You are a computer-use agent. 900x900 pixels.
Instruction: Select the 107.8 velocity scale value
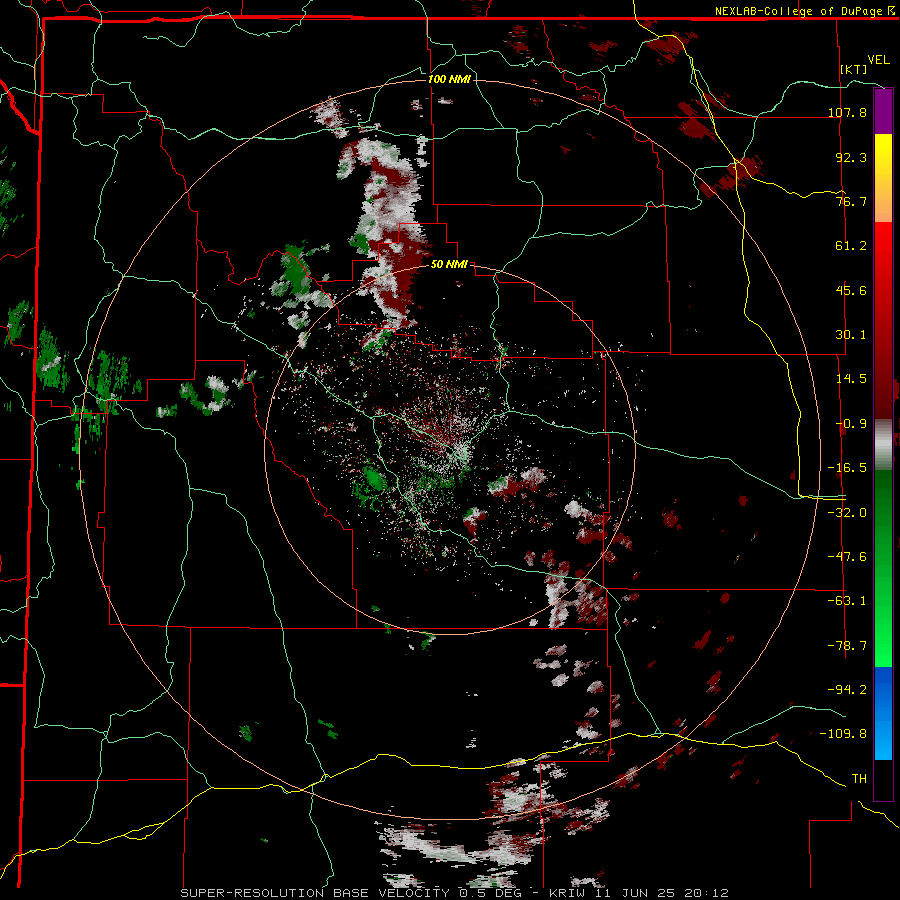point(847,112)
